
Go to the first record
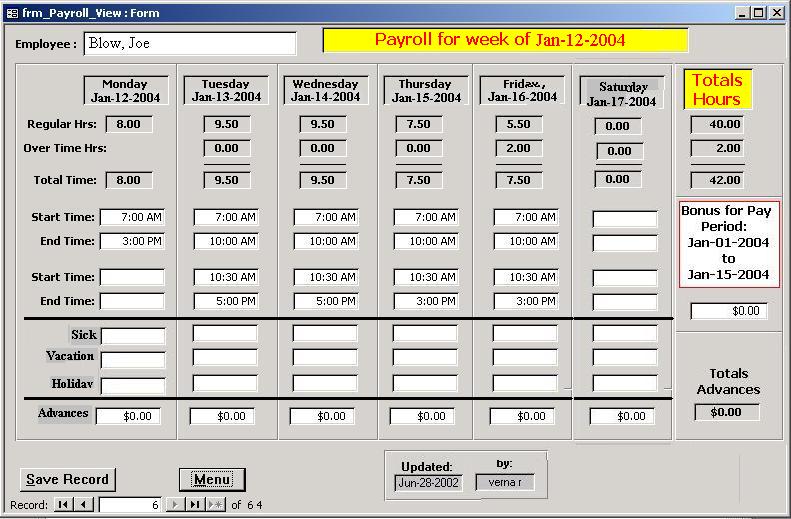pos(63,505)
